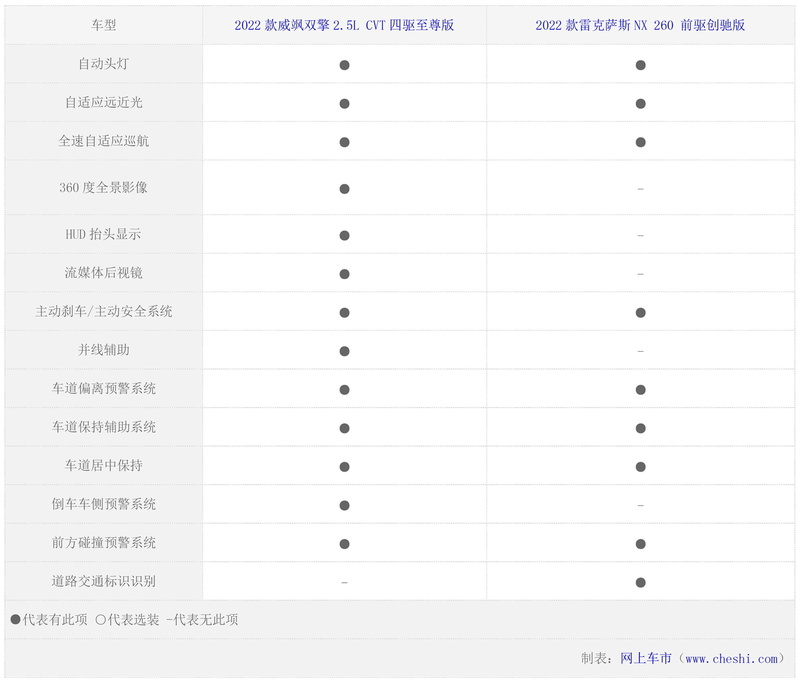Select the 道路交通标识识别 row label

pyautogui.click(x=104, y=581)
